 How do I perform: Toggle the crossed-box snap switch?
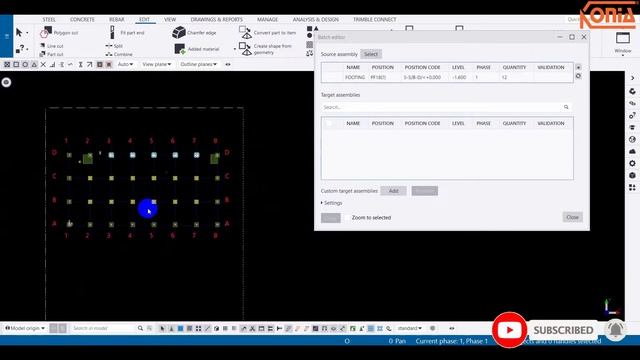[7, 64]
